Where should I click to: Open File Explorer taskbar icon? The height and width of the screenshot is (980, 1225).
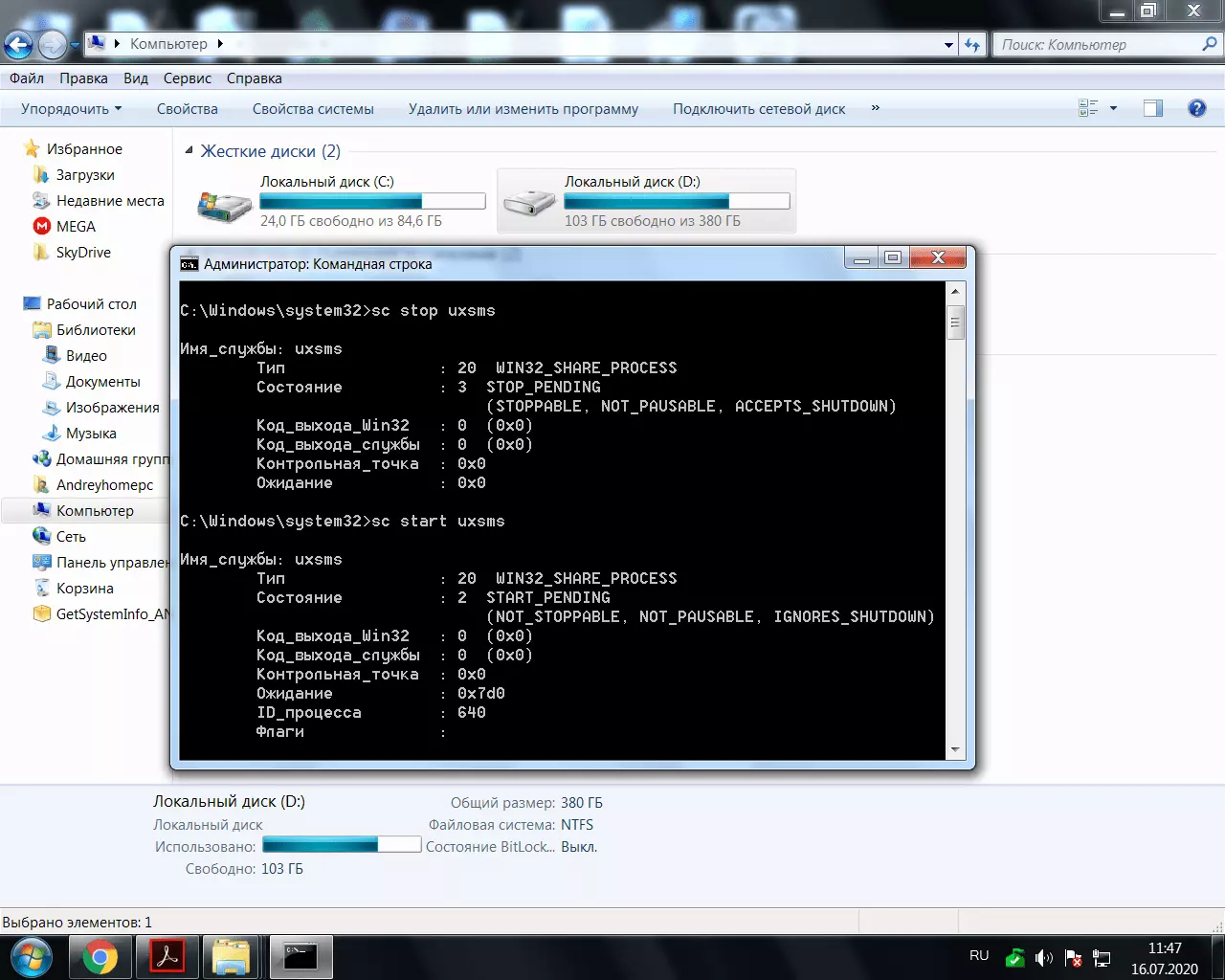232,957
